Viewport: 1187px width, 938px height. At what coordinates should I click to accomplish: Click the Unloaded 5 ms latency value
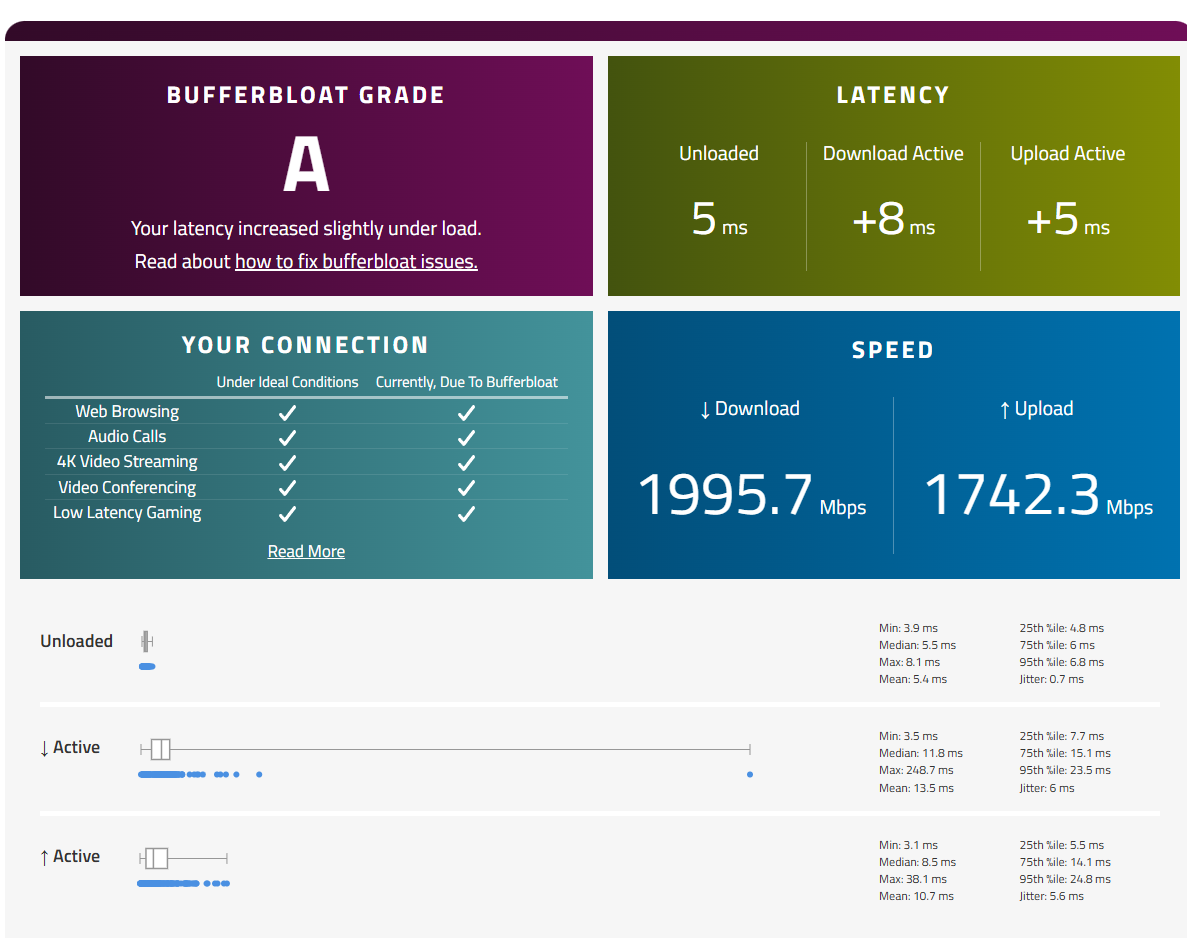(719, 220)
